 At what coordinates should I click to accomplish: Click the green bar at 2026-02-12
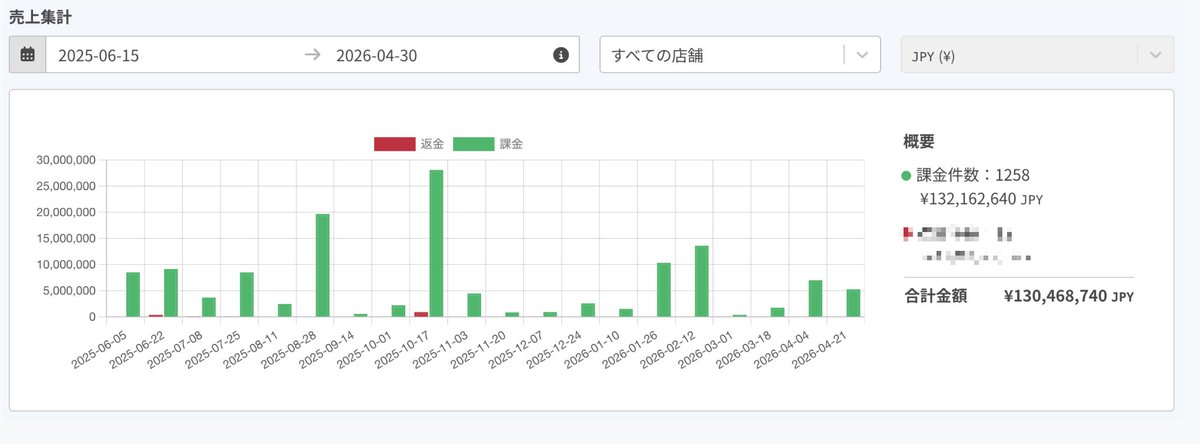(x=702, y=281)
